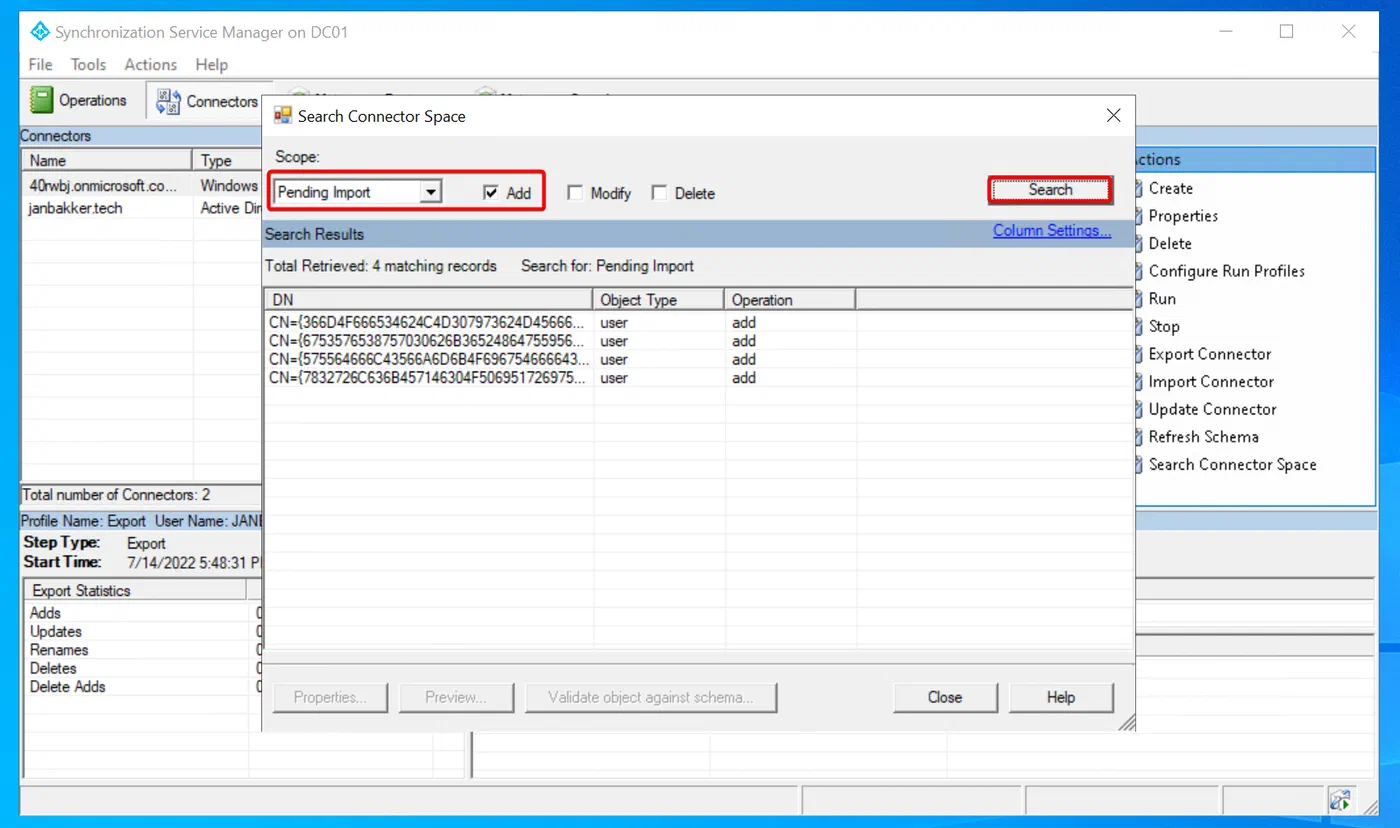Uncheck the Add checkbox
Image resolution: width=1400 pixels, height=828 pixels.
click(x=491, y=193)
